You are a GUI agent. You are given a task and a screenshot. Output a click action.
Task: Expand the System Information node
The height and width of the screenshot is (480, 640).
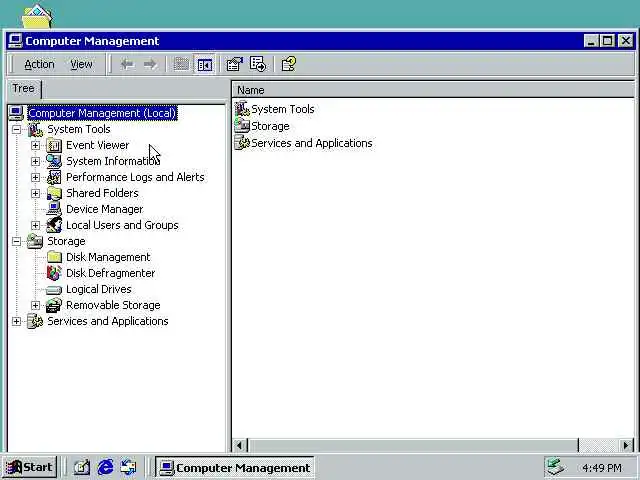pyautogui.click(x=36, y=161)
